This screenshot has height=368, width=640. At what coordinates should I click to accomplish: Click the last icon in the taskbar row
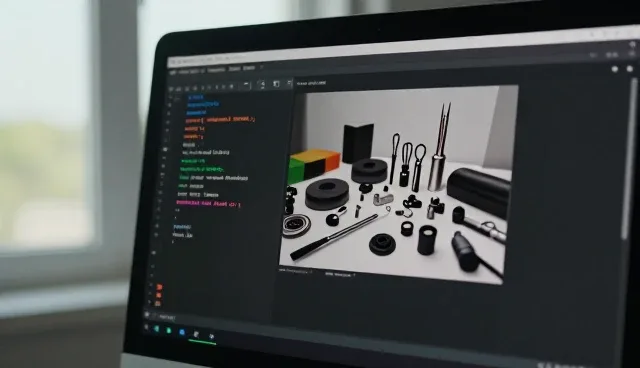coord(211,336)
